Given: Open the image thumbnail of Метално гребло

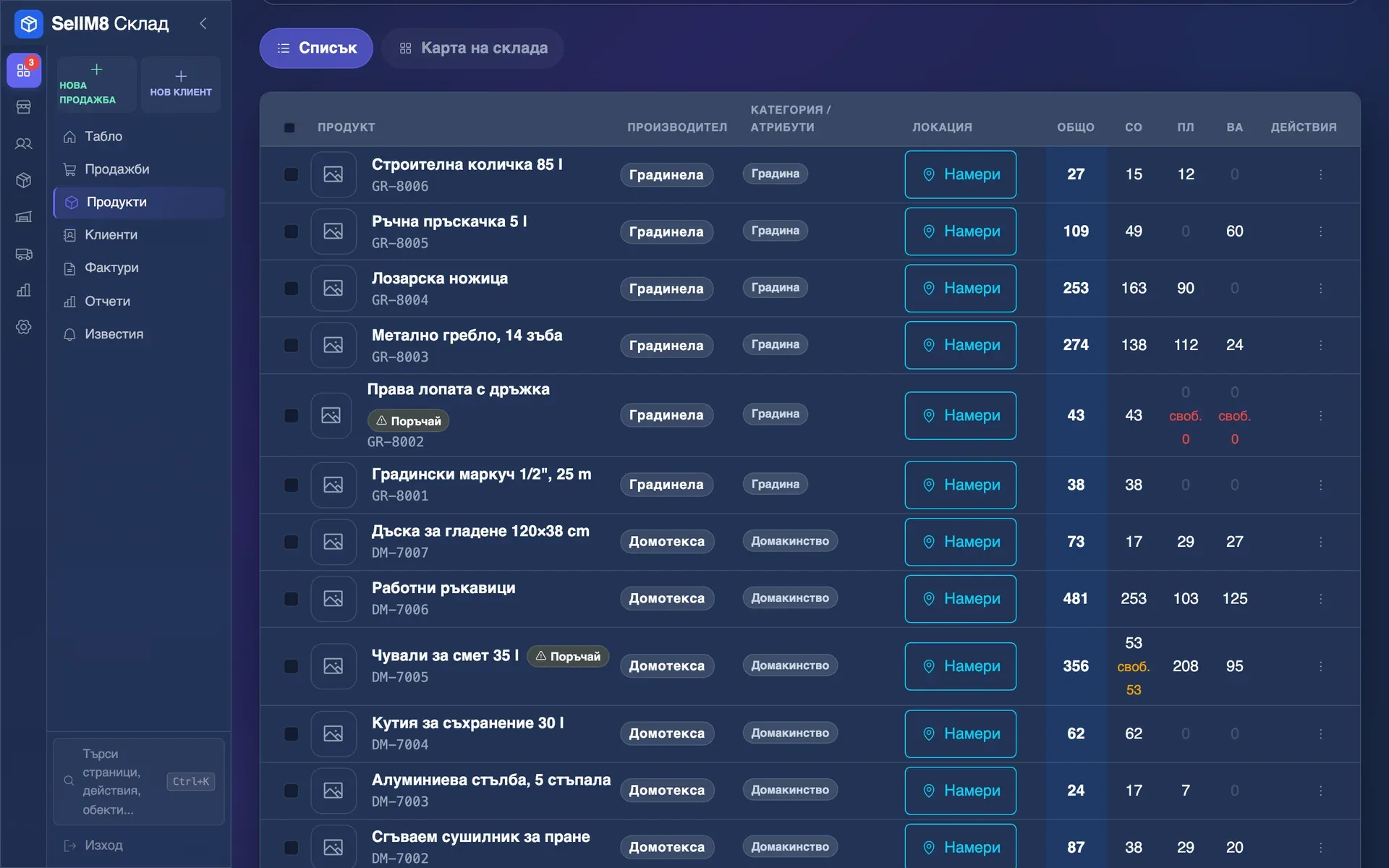Looking at the screenshot, I should click(334, 345).
